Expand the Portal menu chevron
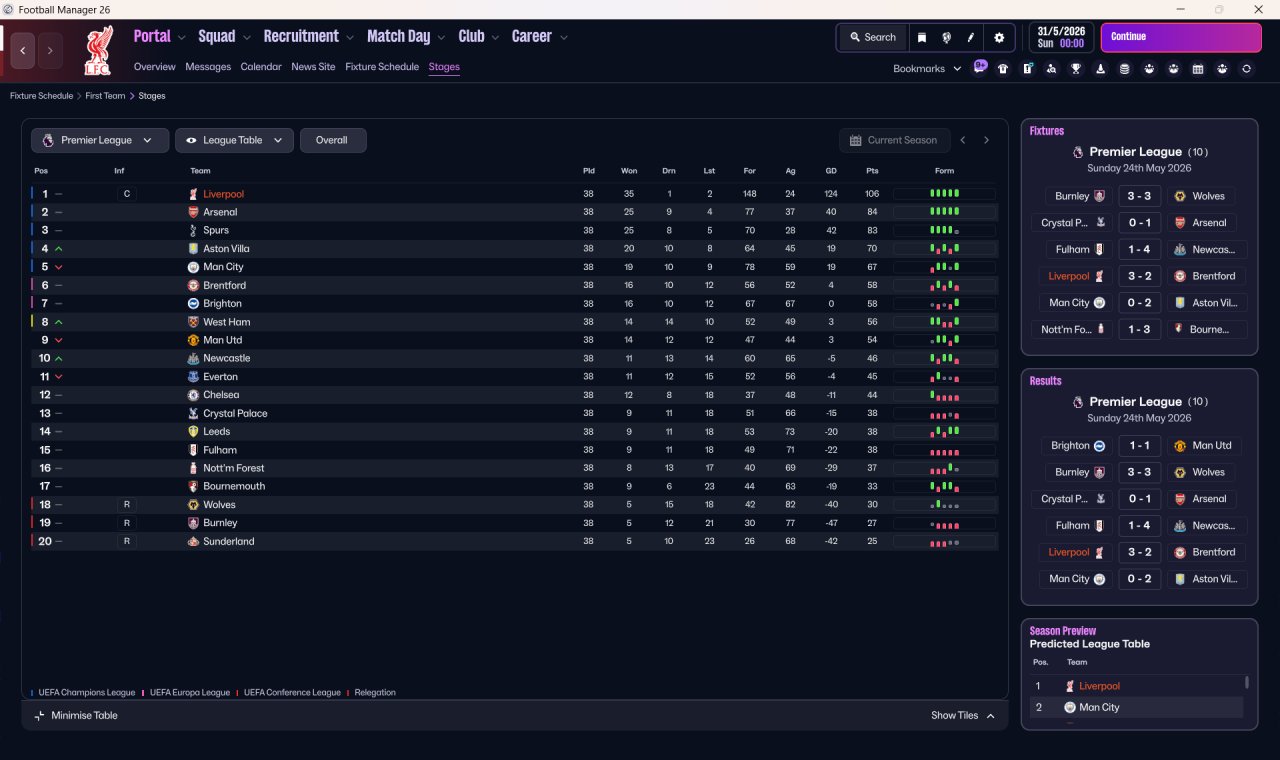The height and width of the screenshot is (760, 1280). 182,38
